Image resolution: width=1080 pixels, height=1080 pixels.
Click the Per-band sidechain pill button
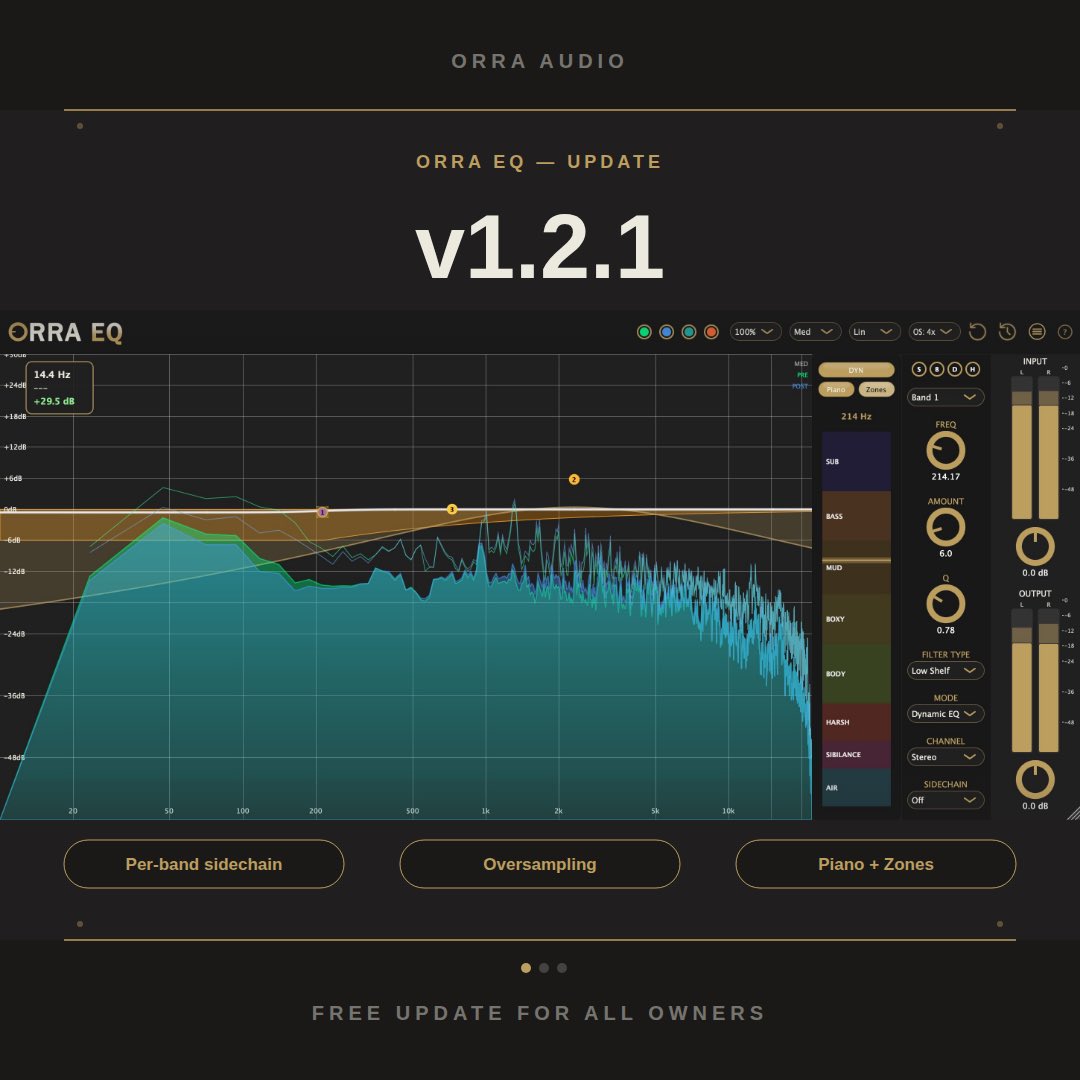[204, 864]
